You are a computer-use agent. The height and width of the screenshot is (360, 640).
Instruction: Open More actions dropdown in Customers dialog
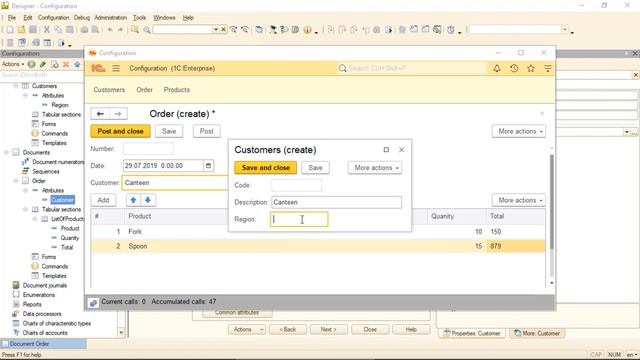coord(375,168)
